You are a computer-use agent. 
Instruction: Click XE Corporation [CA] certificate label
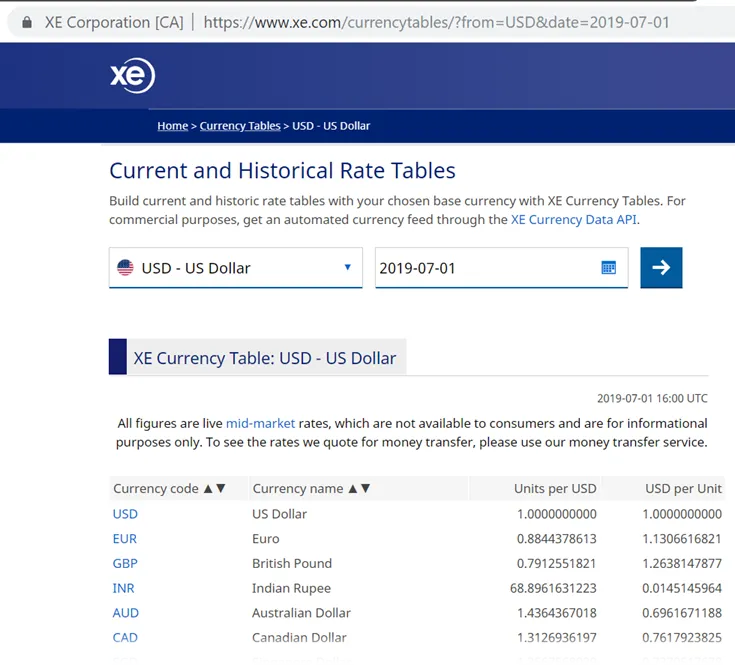point(114,22)
